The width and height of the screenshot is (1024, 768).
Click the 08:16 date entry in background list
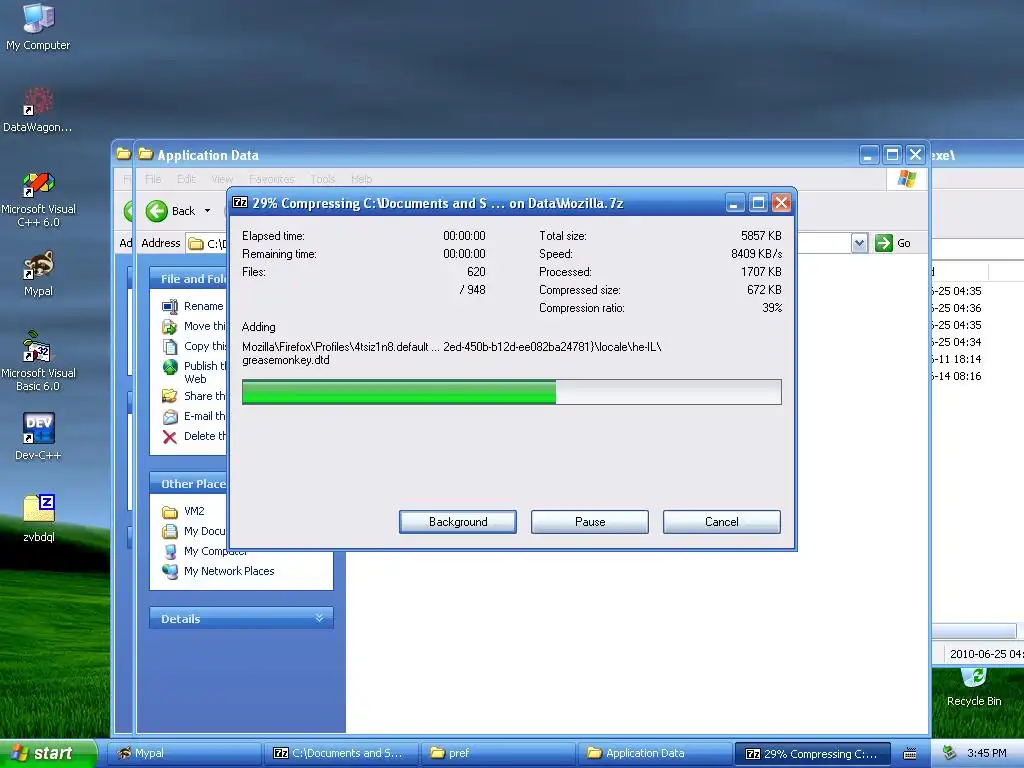(956, 376)
